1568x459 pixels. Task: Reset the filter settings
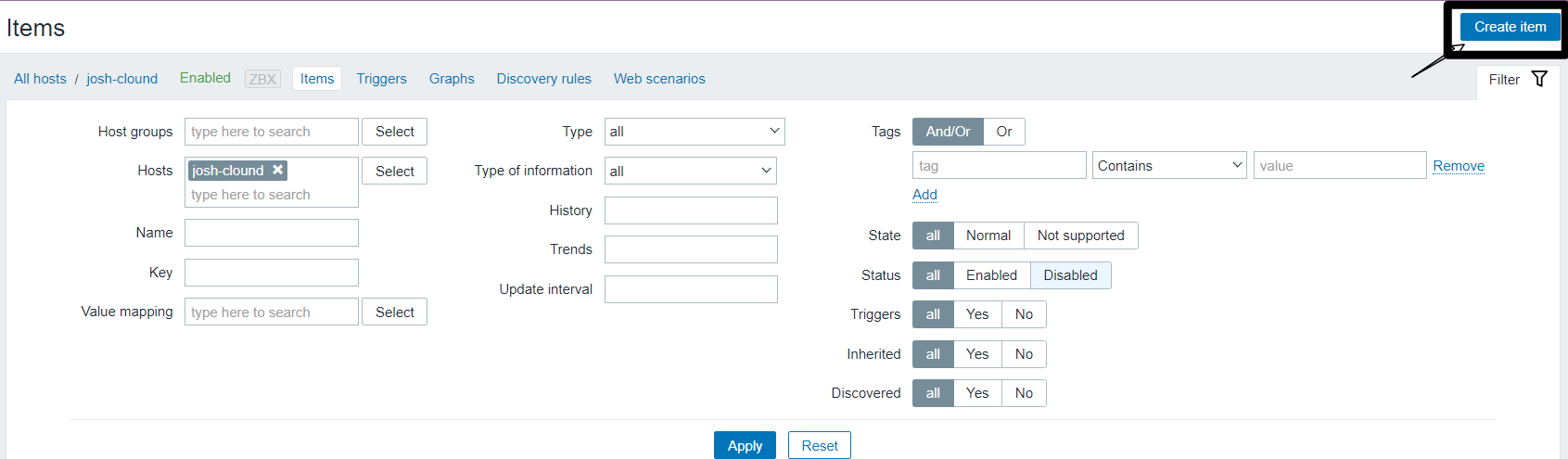(x=819, y=446)
